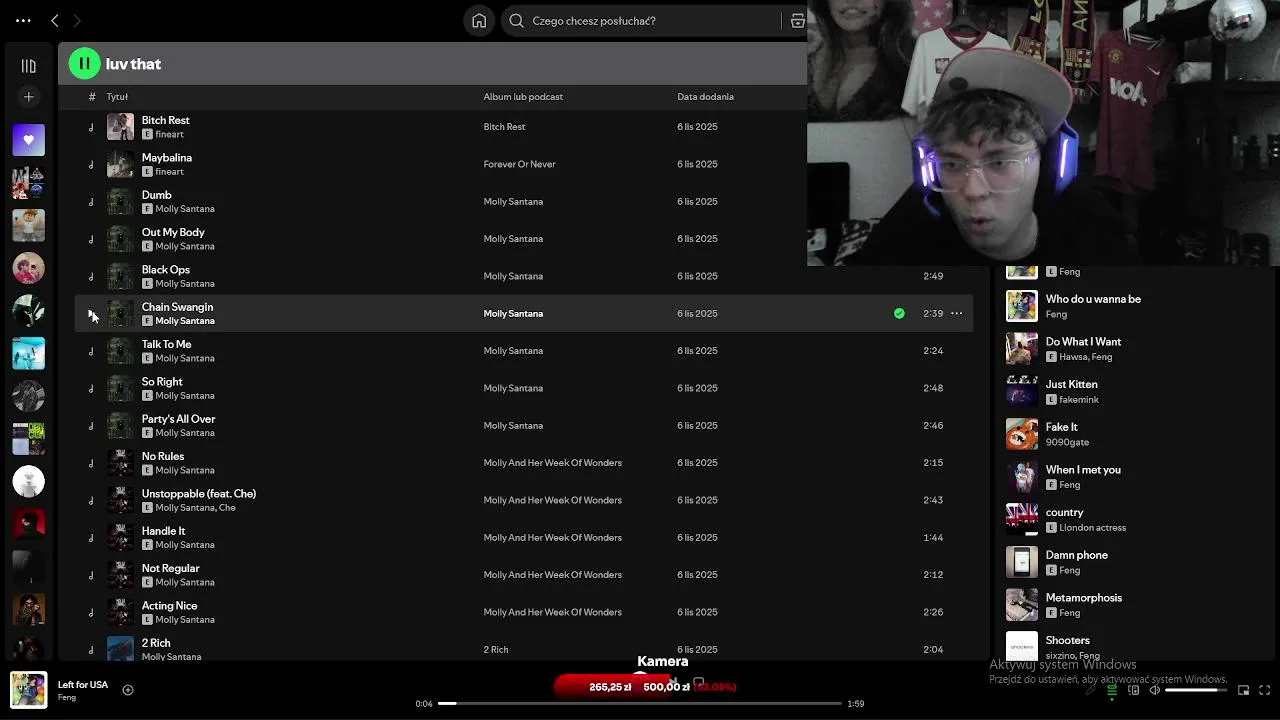This screenshot has height=720, width=1280.
Task: Add Left for USA to Liked Songs
Action: pos(128,690)
